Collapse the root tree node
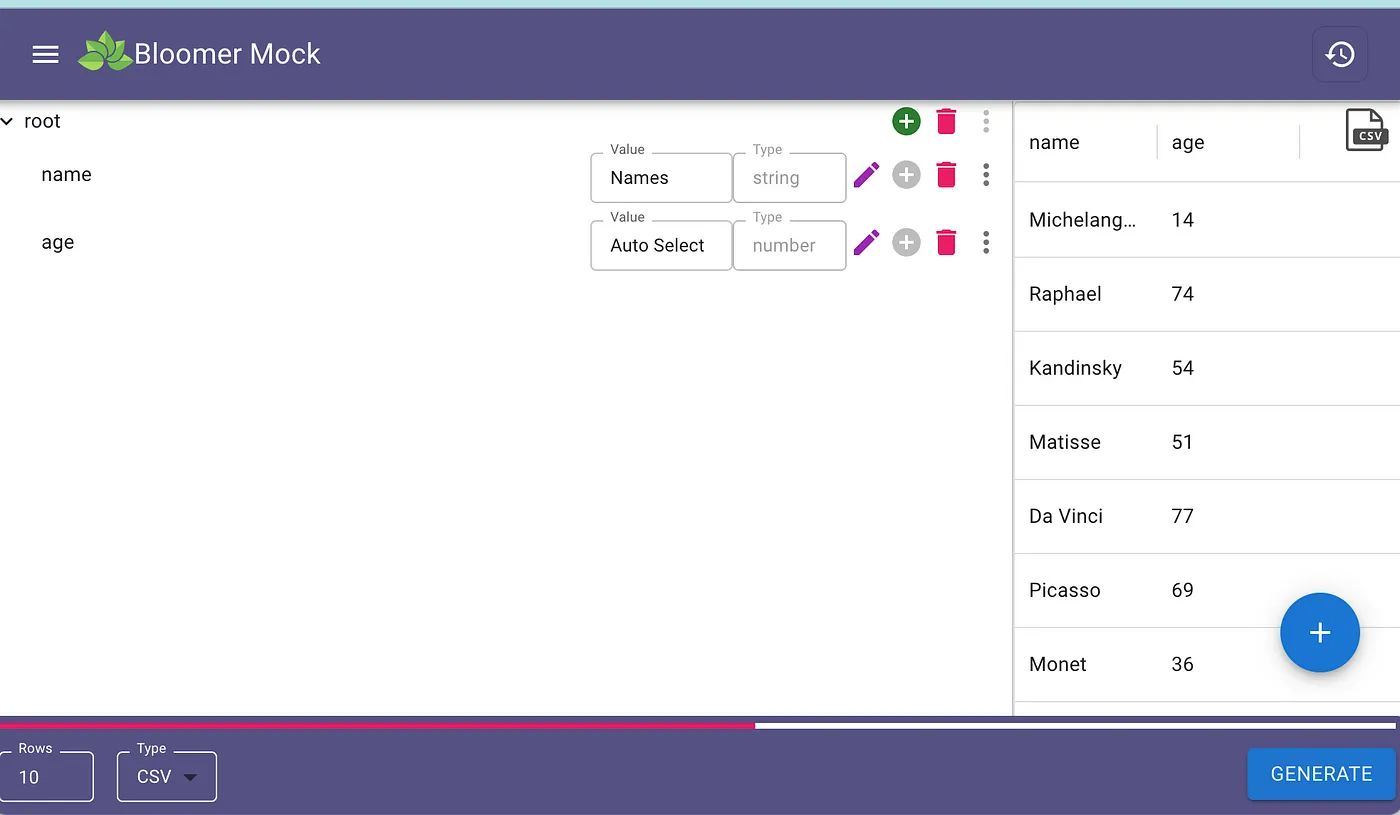This screenshot has width=1400, height=815. point(8,121)
